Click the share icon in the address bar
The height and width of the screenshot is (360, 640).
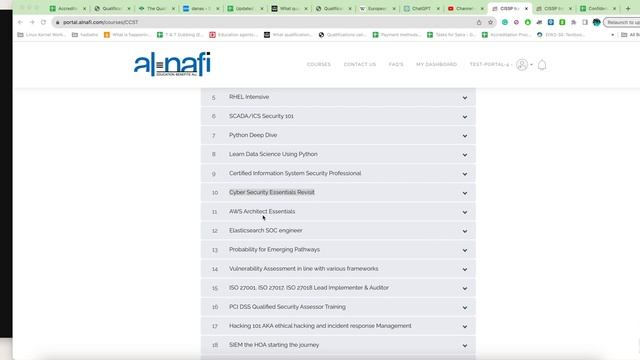tap(479, 22)
